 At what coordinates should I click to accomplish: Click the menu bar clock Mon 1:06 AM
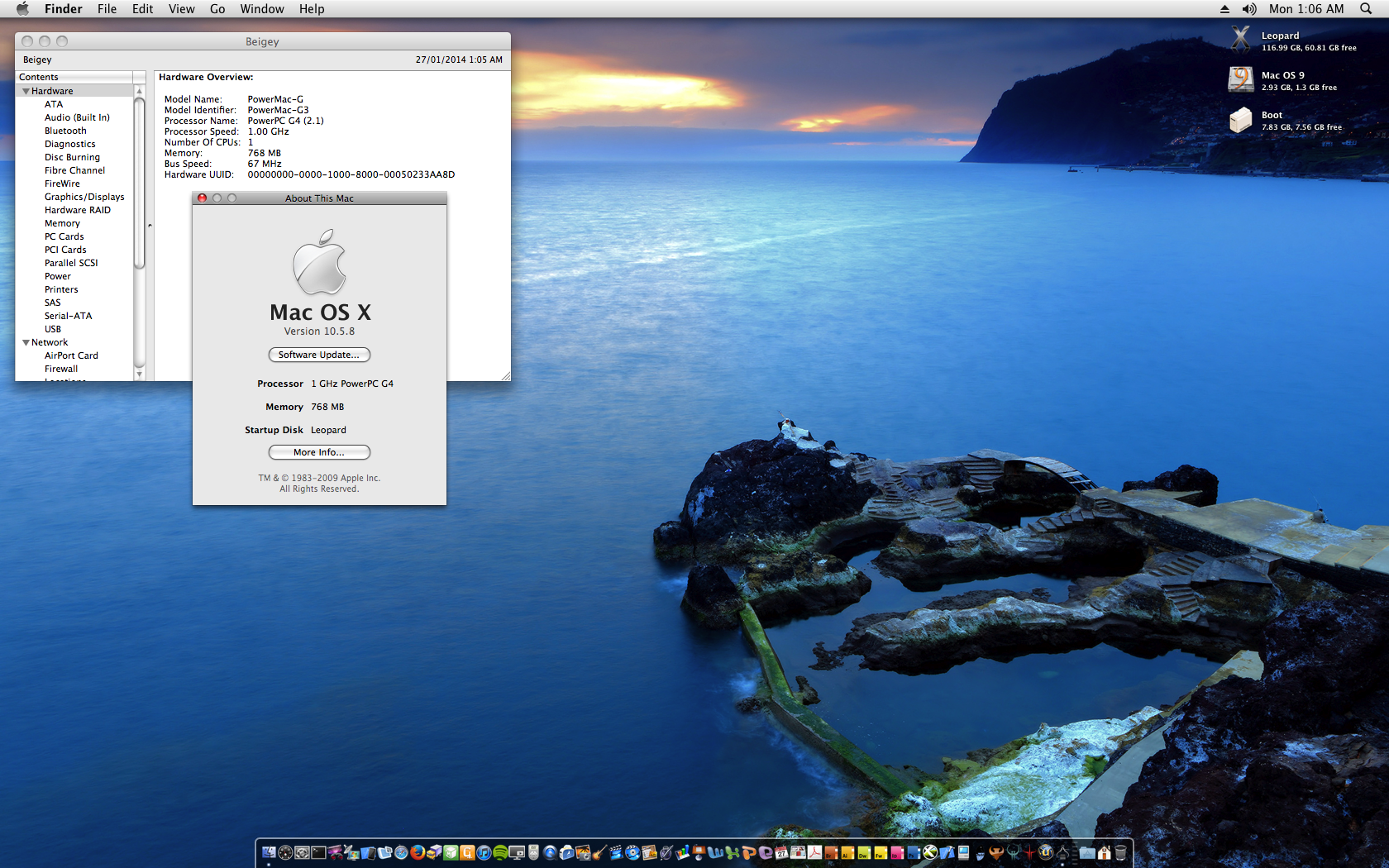[x=1306, y=9]
